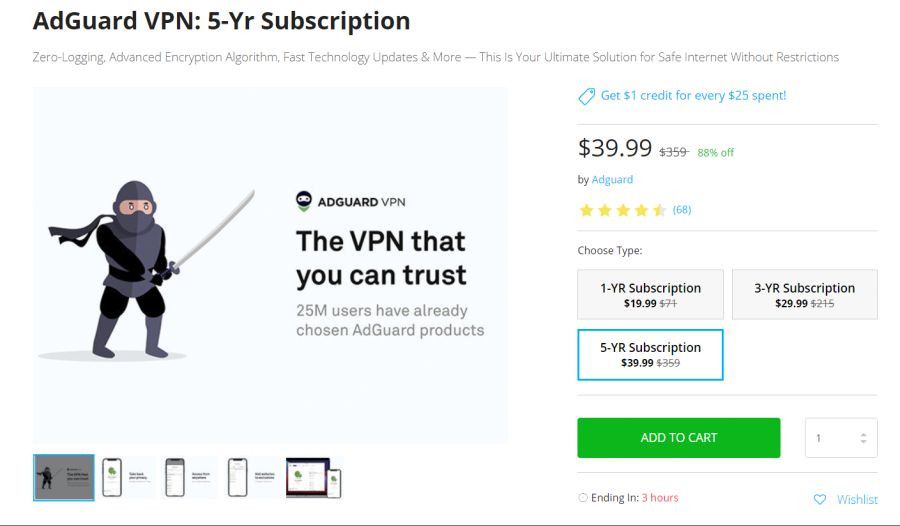Open the 68 reviews link

click(x=682, y=210)
